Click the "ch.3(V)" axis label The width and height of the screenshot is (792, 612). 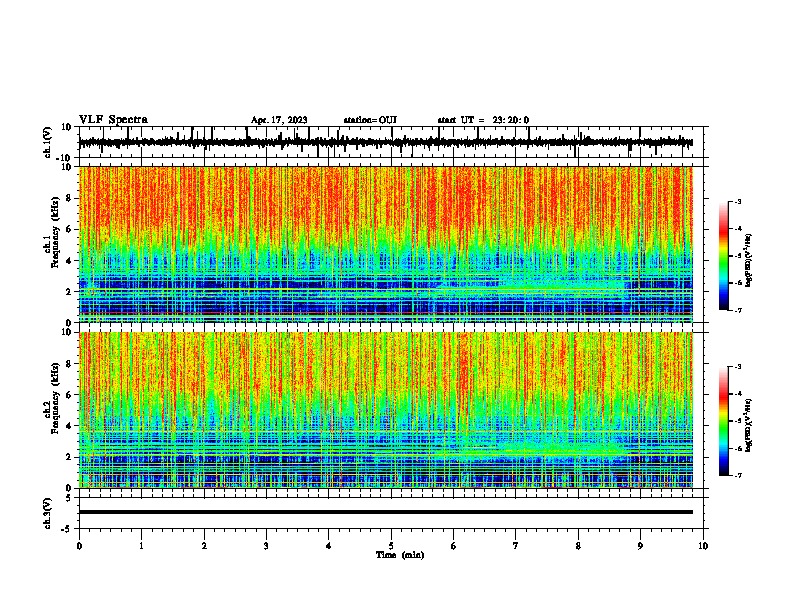click(x=47, y=514)
